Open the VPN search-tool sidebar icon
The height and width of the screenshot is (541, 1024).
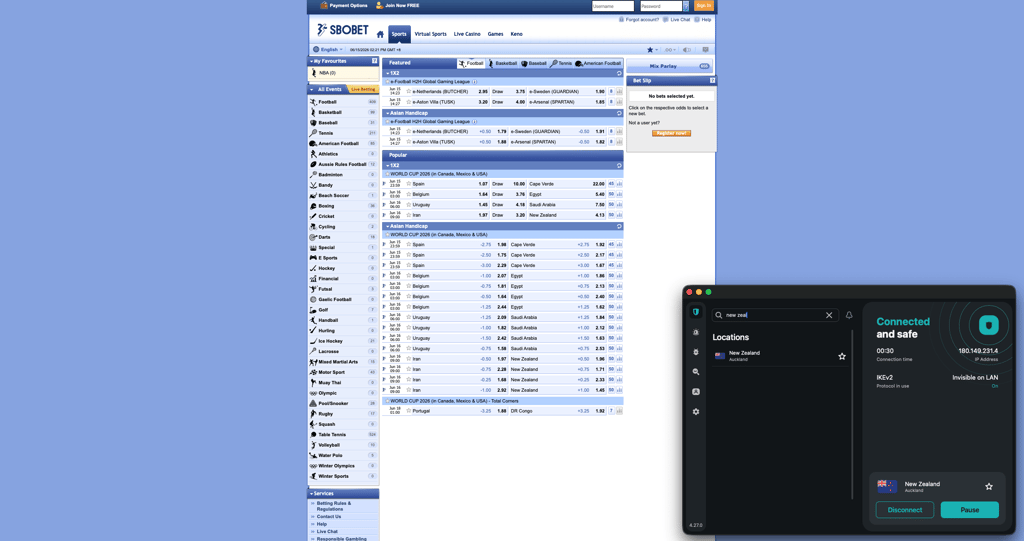tap(696, 372)
